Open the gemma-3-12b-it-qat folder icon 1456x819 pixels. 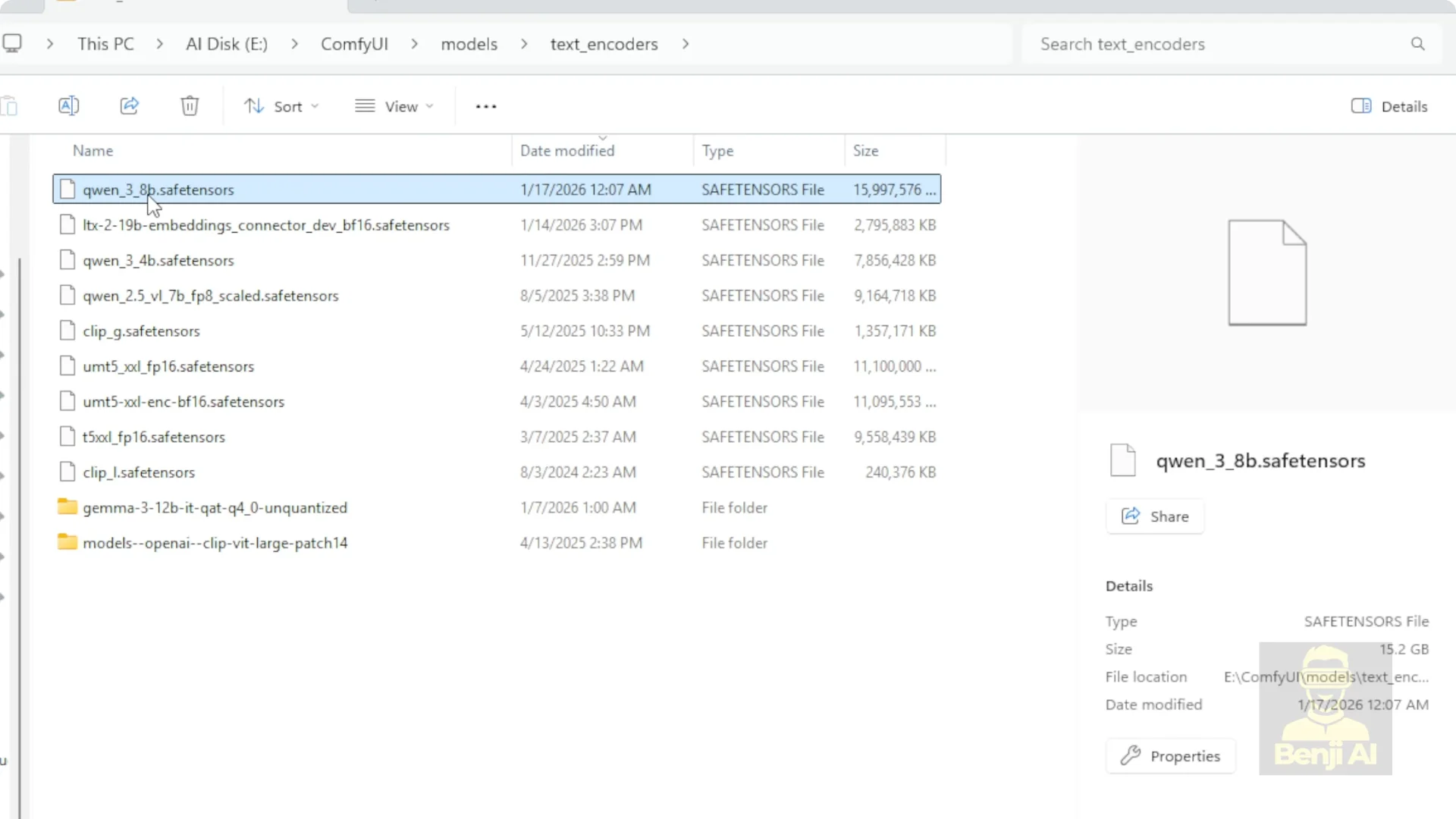67,507
